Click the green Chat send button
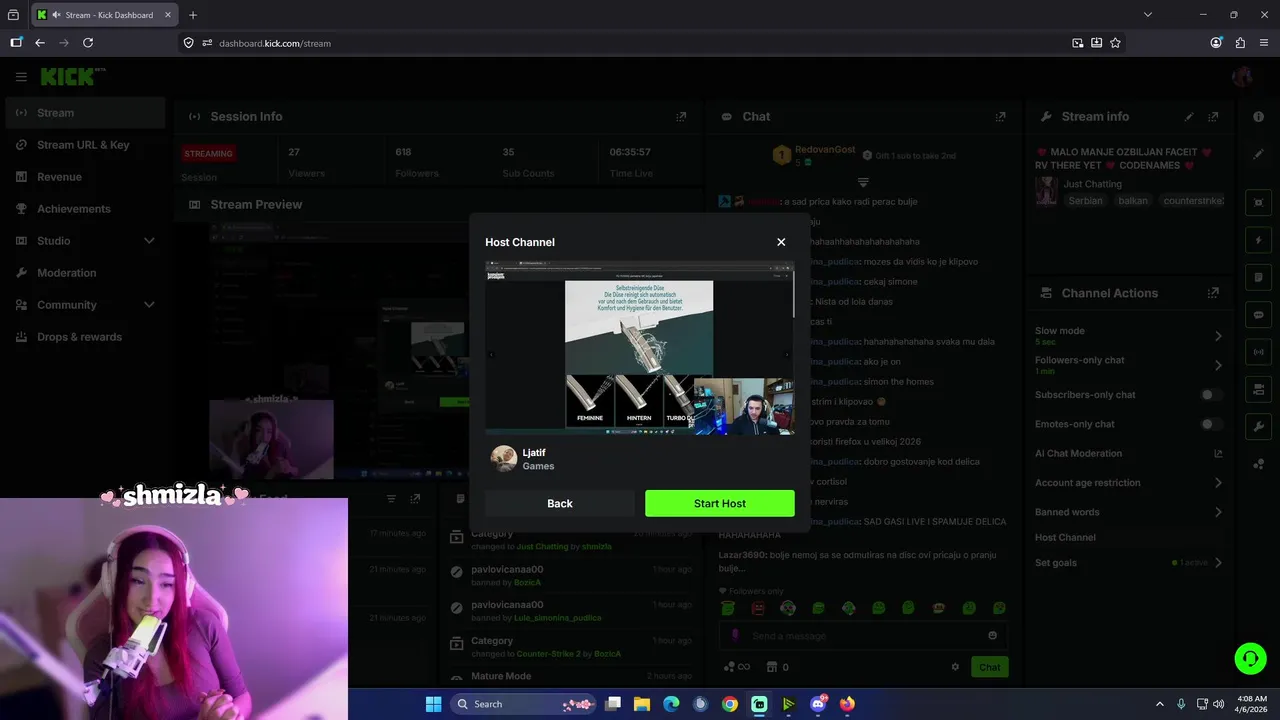 [989, 667]
